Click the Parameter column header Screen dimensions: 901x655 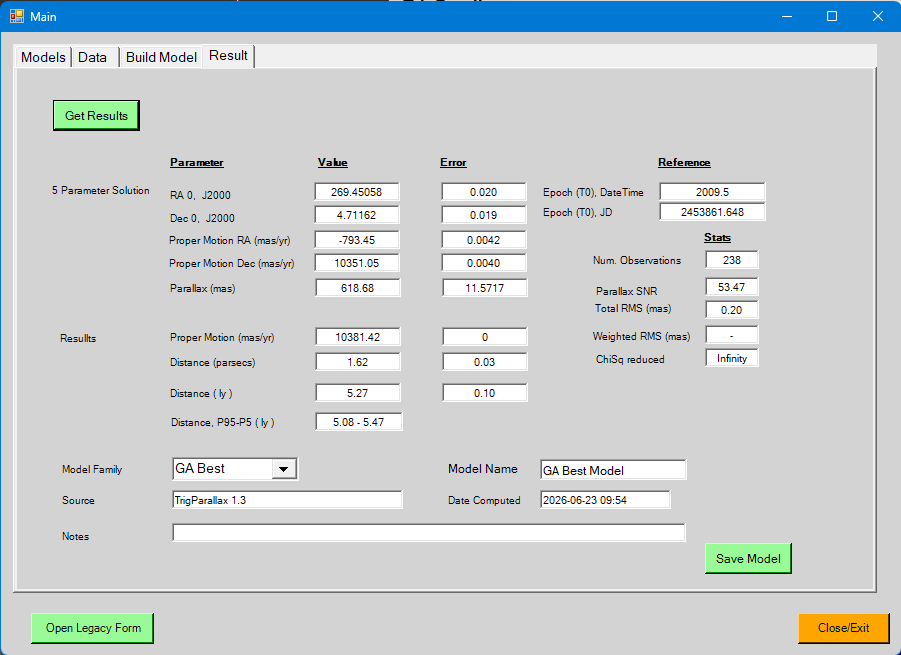197,163
